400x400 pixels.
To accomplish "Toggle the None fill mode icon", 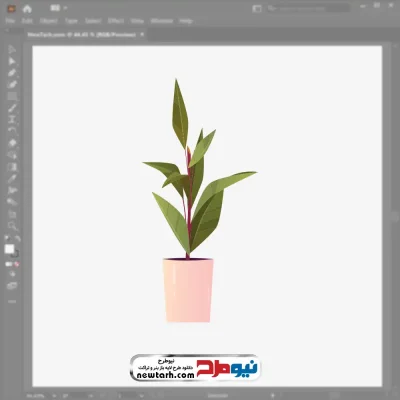I will (x=17, y=264).
